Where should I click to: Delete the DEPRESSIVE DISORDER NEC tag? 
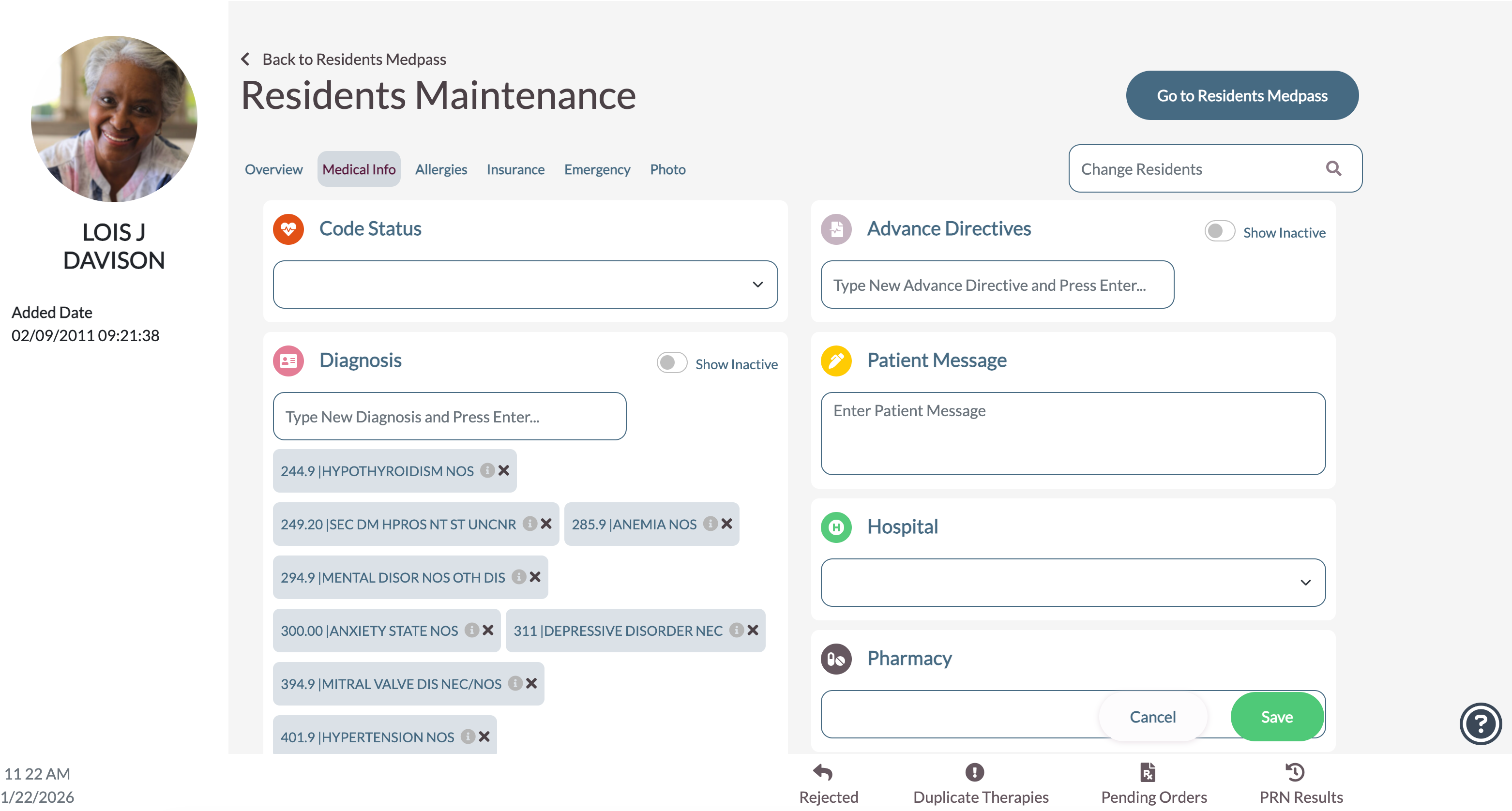click(x=753, y=630)
